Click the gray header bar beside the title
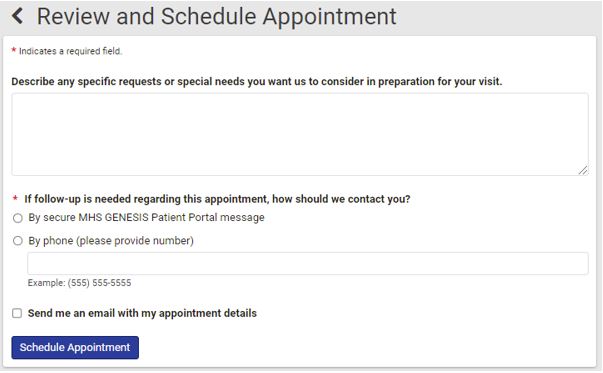This screenshot has height=373, width=603. click(x=500, y=17)
